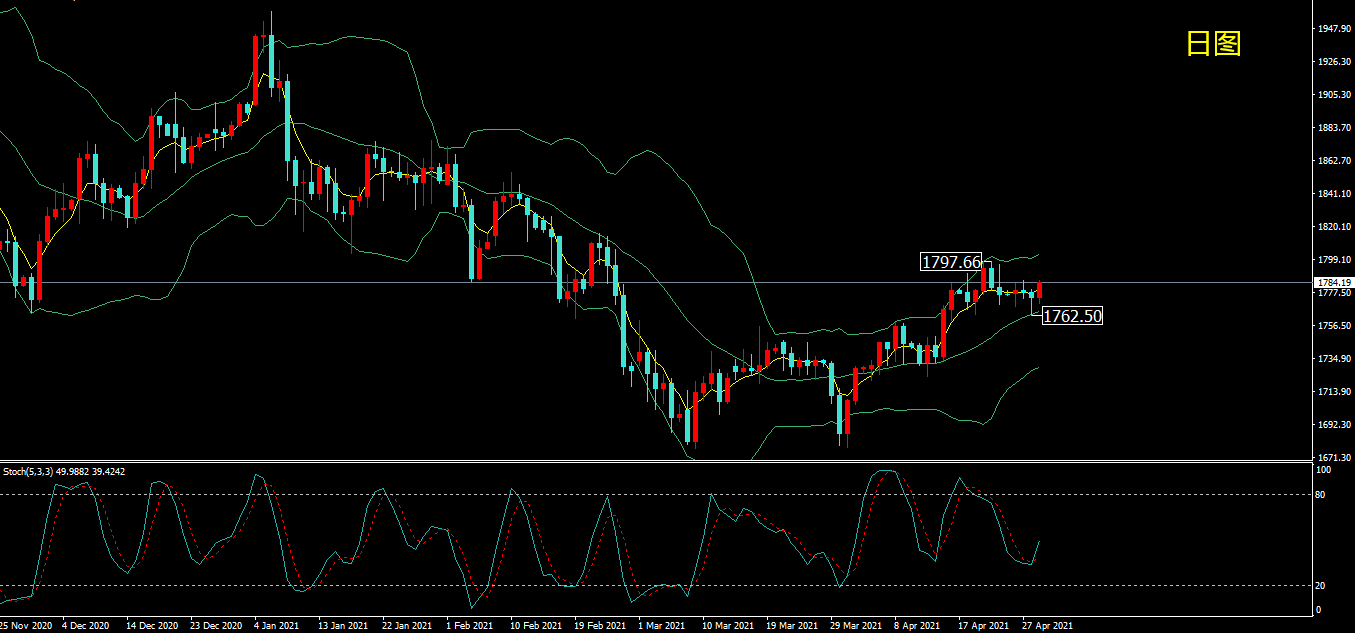
Task: Click the yellow 日图 chart title text
Action: [1213, 43]
